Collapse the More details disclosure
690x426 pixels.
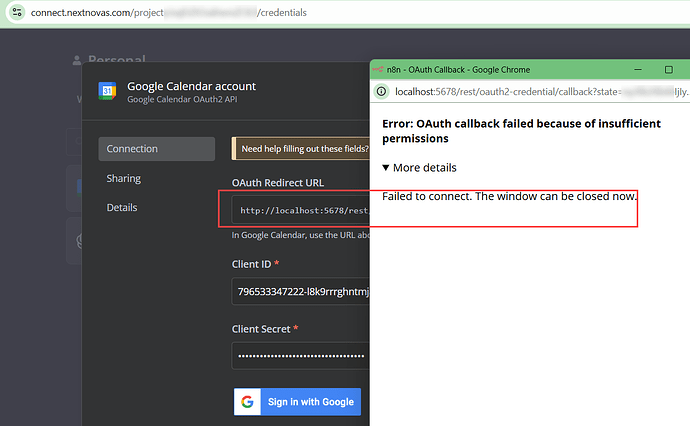(x=419, y=168)
